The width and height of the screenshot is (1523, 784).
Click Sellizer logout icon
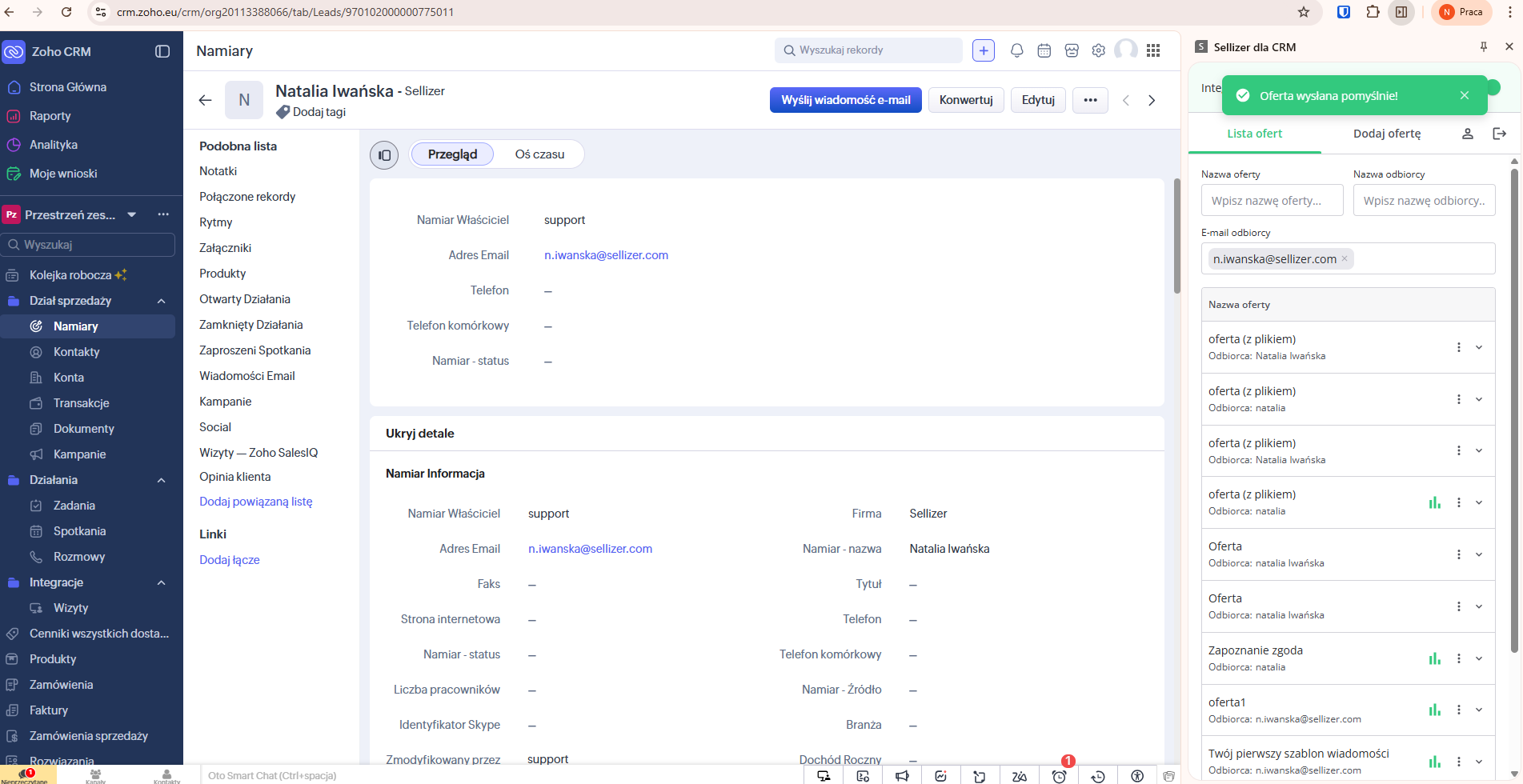click(1499, 134)
